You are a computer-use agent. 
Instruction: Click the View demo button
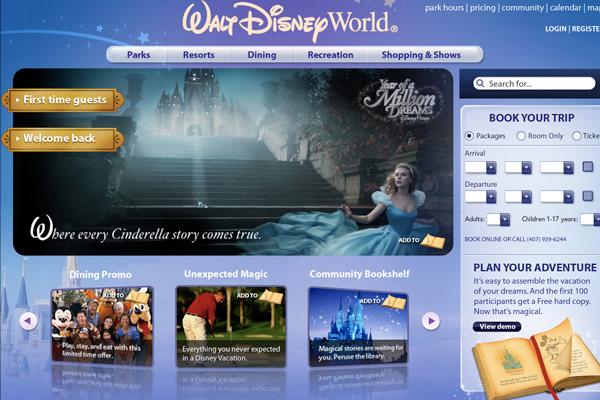497,327
